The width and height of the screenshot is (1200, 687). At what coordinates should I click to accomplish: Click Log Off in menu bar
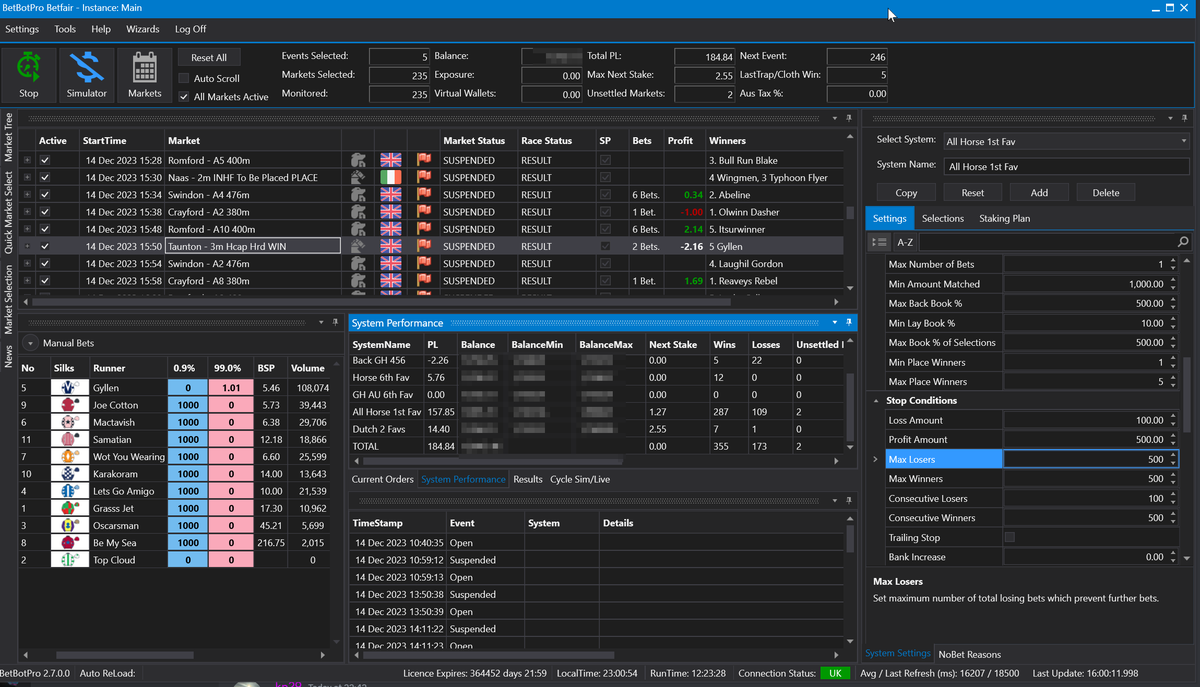coord(191,29)
